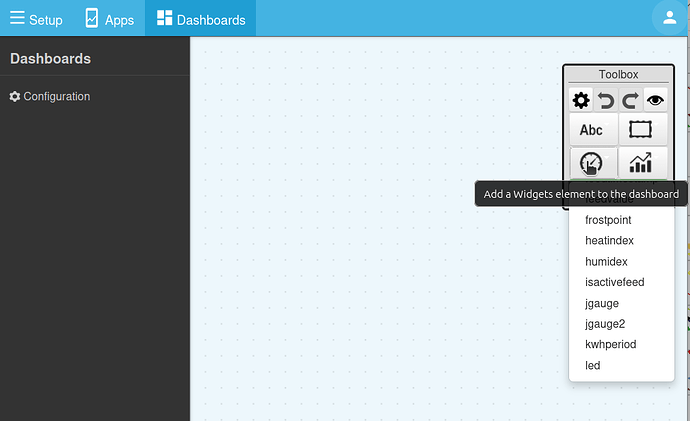Image resolution: width=690 pixels, height=421 pixels.
Task: Open the Apps tab
Action: coord(109,19)
